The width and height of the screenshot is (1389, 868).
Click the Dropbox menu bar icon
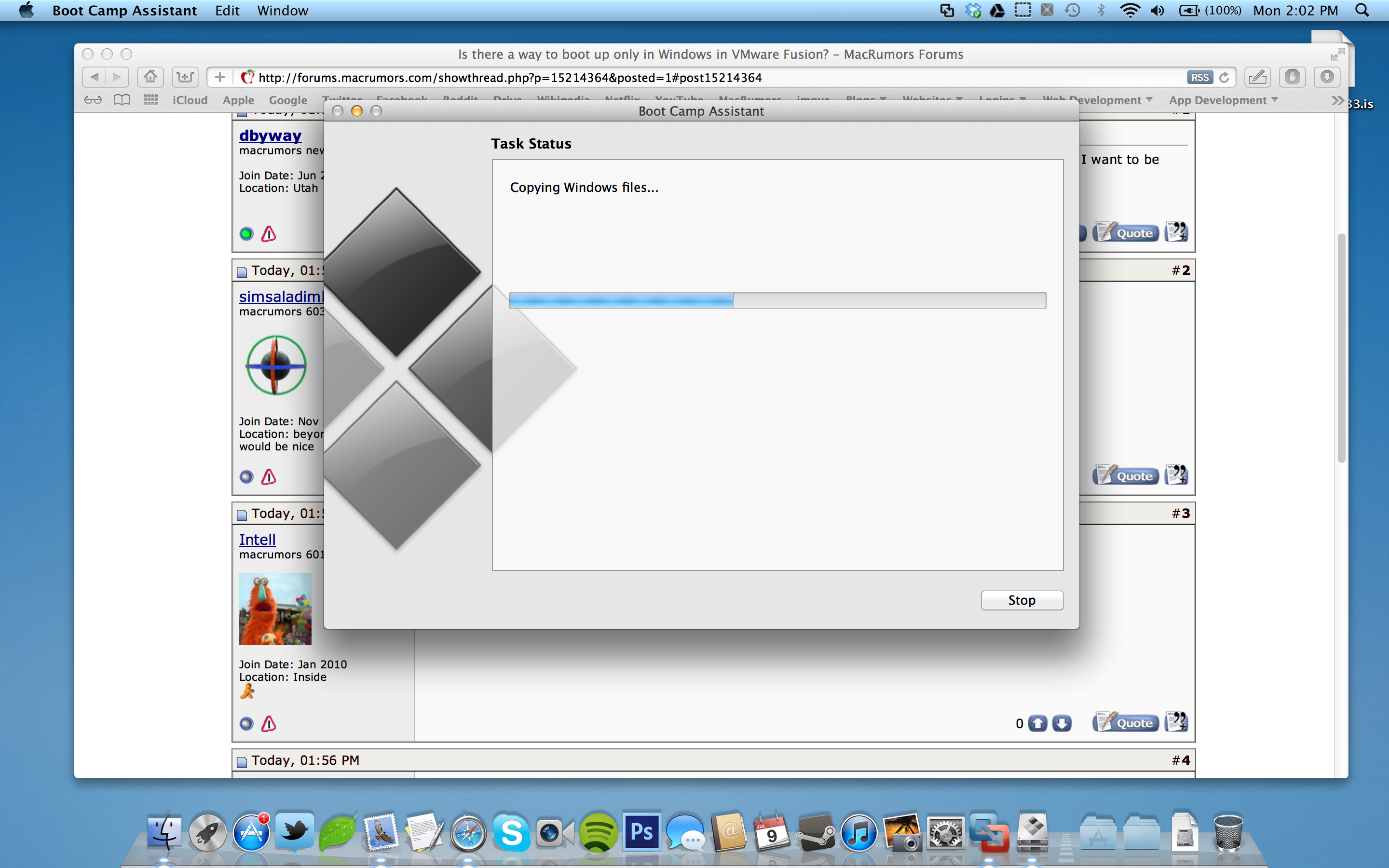point(973,10)
